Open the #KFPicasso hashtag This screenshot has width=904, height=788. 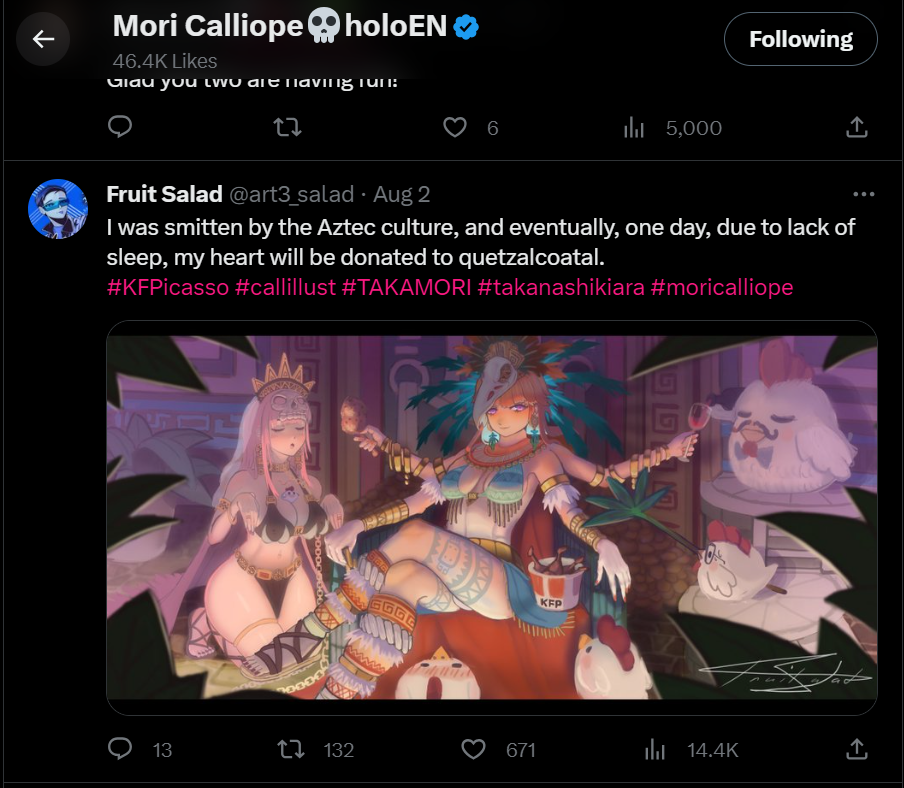pos(167,287)
